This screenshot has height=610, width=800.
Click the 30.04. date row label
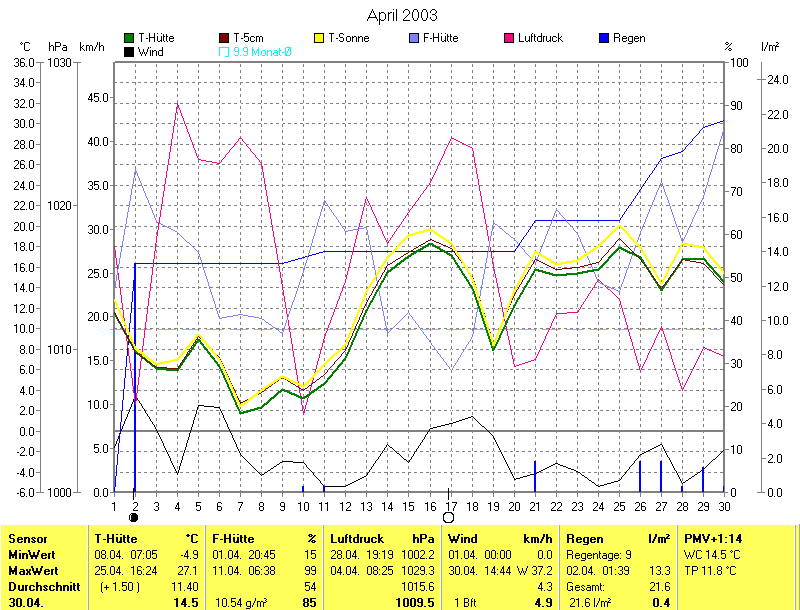point(28,602)
